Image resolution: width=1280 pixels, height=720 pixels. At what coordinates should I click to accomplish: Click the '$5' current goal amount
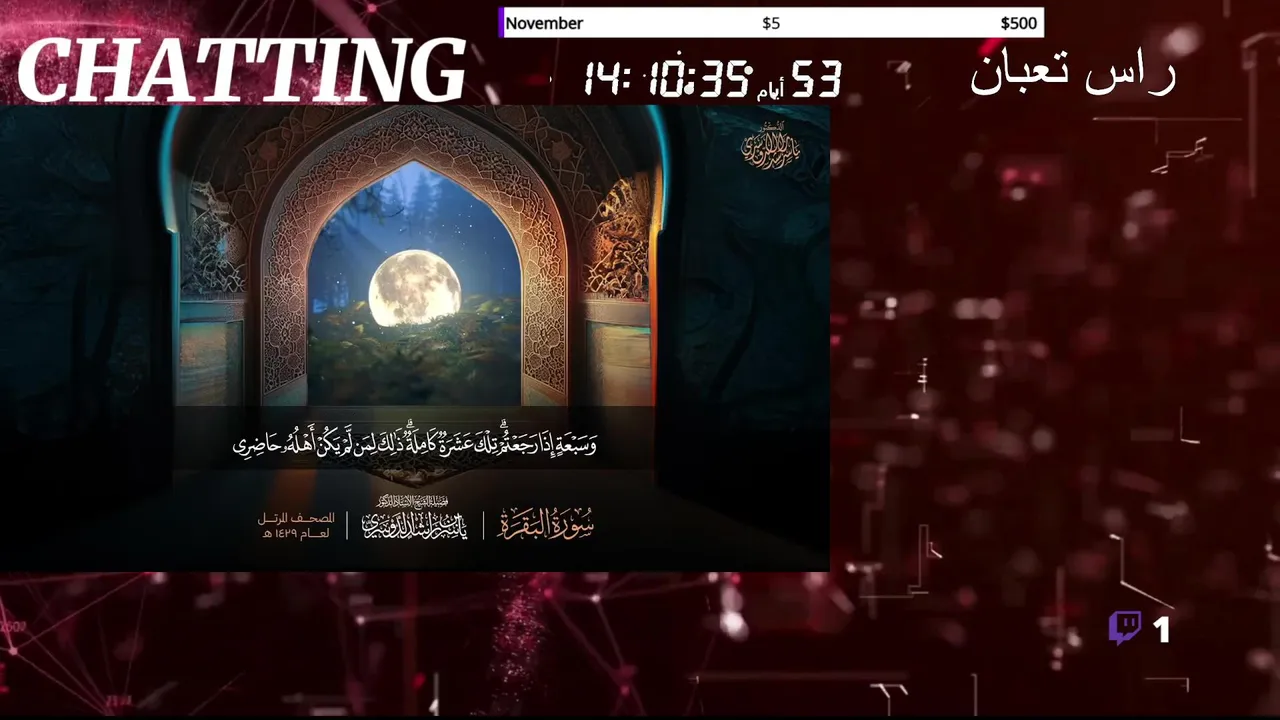click(771, 23)
